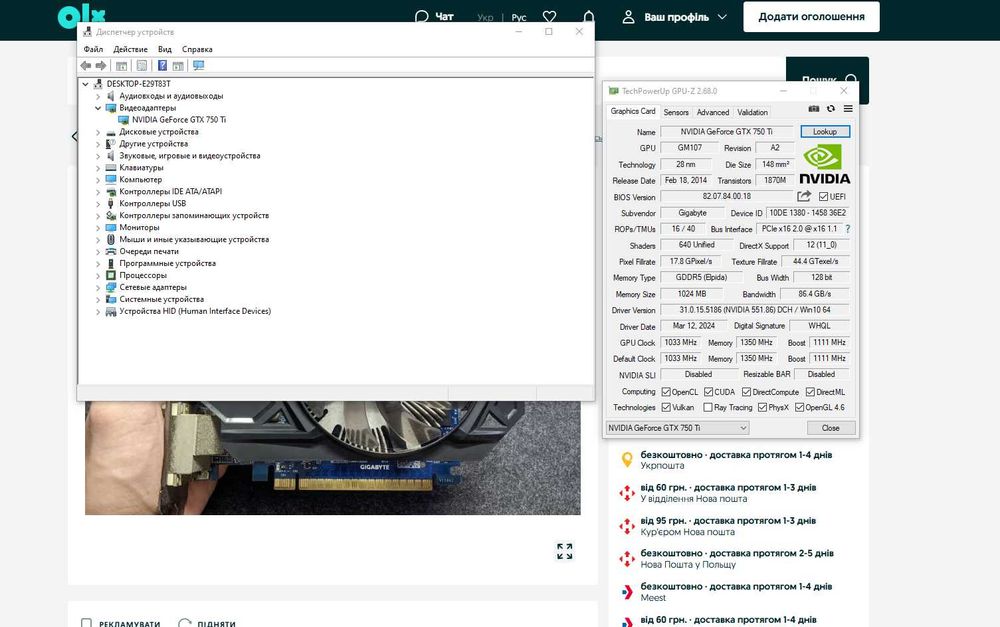Click the blue Help icon in Device Manager toolbar
1000x627 pixels.
[162, 66]
